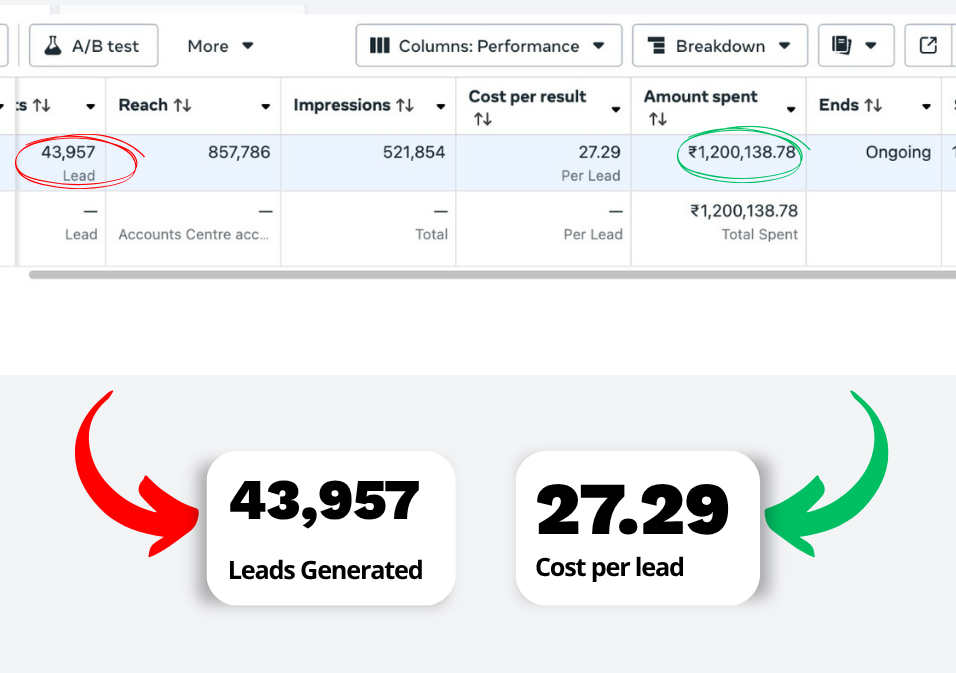This screenshot has height=673, width=956.
Task: Sort by Cost per result arrows
Action: pyautogui.click(x=483, y=119)
